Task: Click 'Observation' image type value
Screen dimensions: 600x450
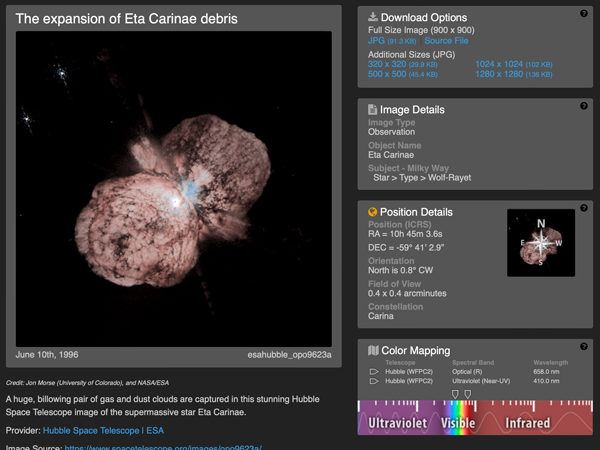Action: 391,132
